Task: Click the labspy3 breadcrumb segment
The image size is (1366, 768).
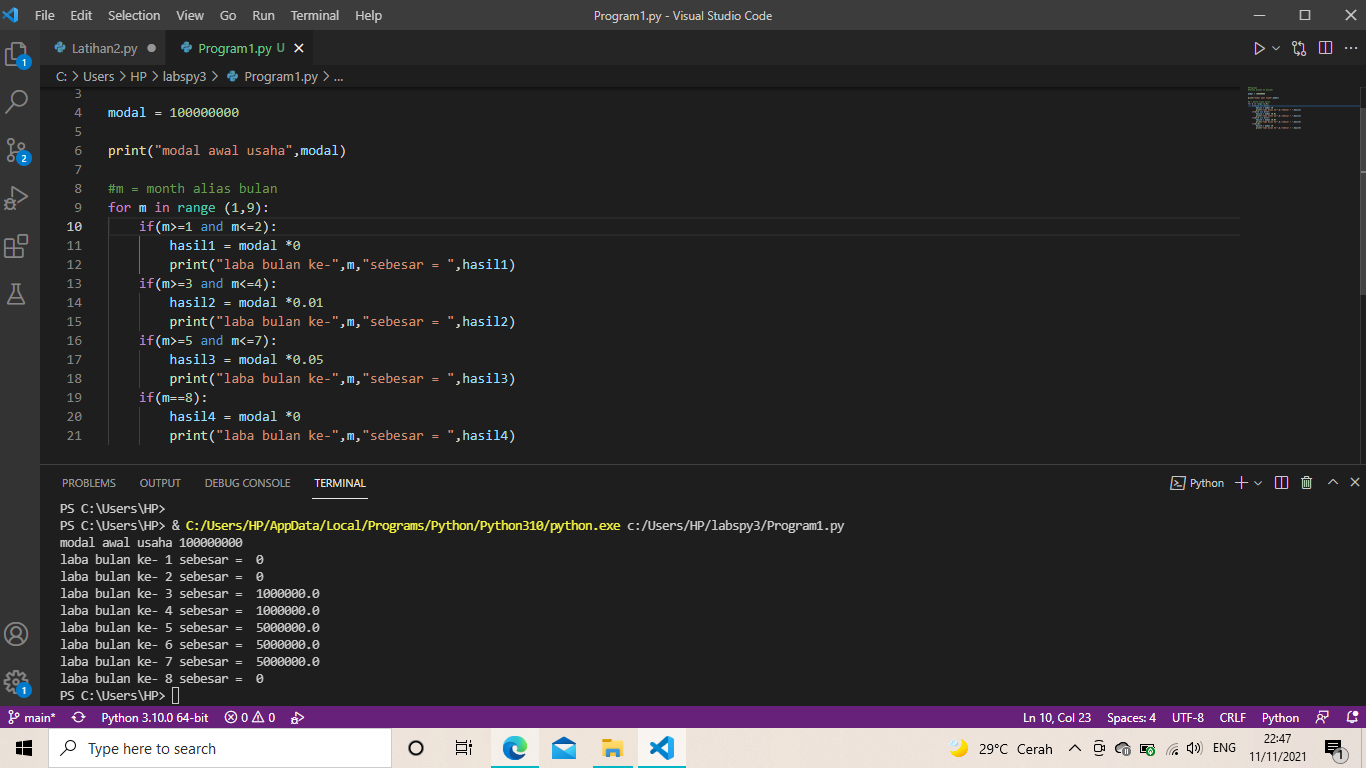Action: point(184,76)
